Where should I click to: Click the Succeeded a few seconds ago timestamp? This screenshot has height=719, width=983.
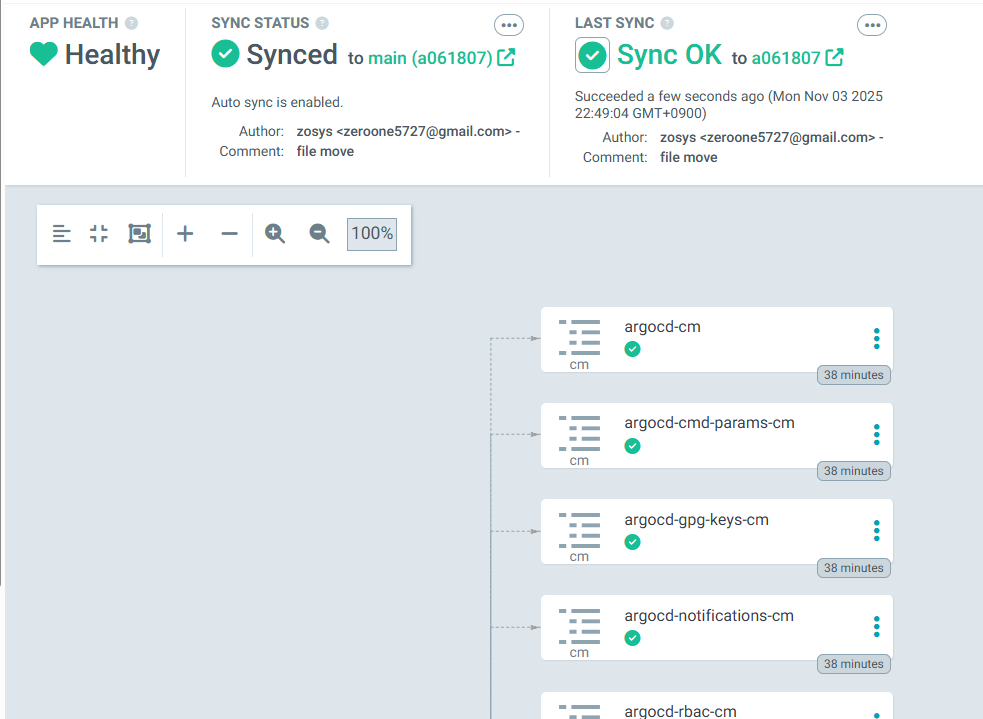pyautogui.click(x=729, y=105)
